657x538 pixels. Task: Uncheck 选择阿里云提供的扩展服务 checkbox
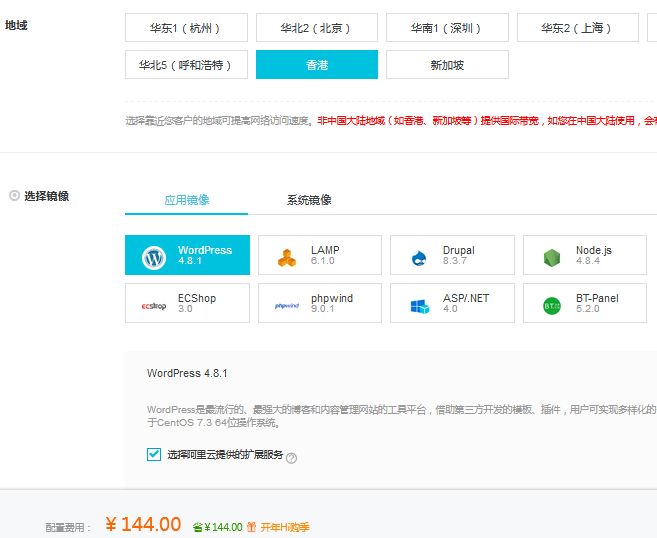(154, 454)
